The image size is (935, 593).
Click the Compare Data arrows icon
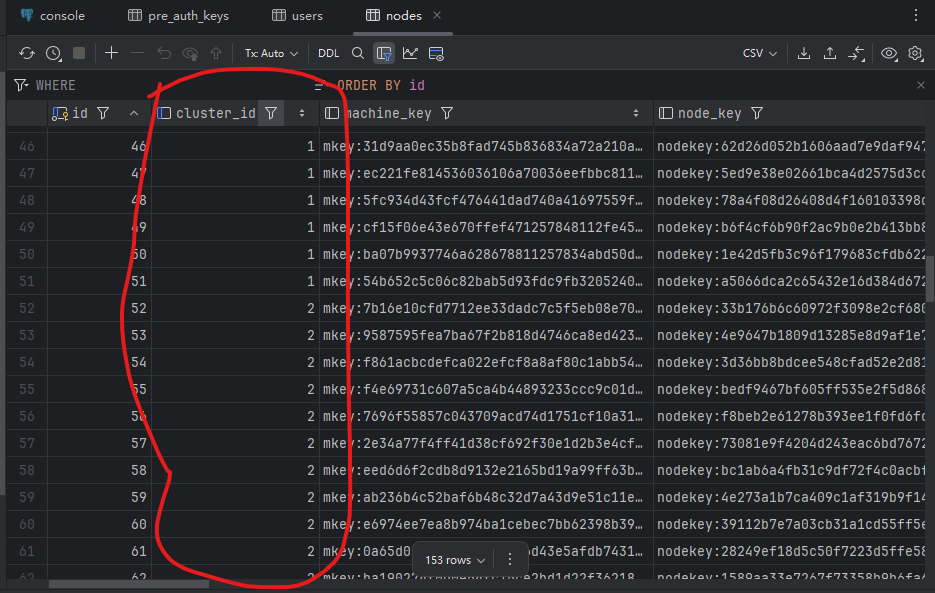click(x=857, y=53)
